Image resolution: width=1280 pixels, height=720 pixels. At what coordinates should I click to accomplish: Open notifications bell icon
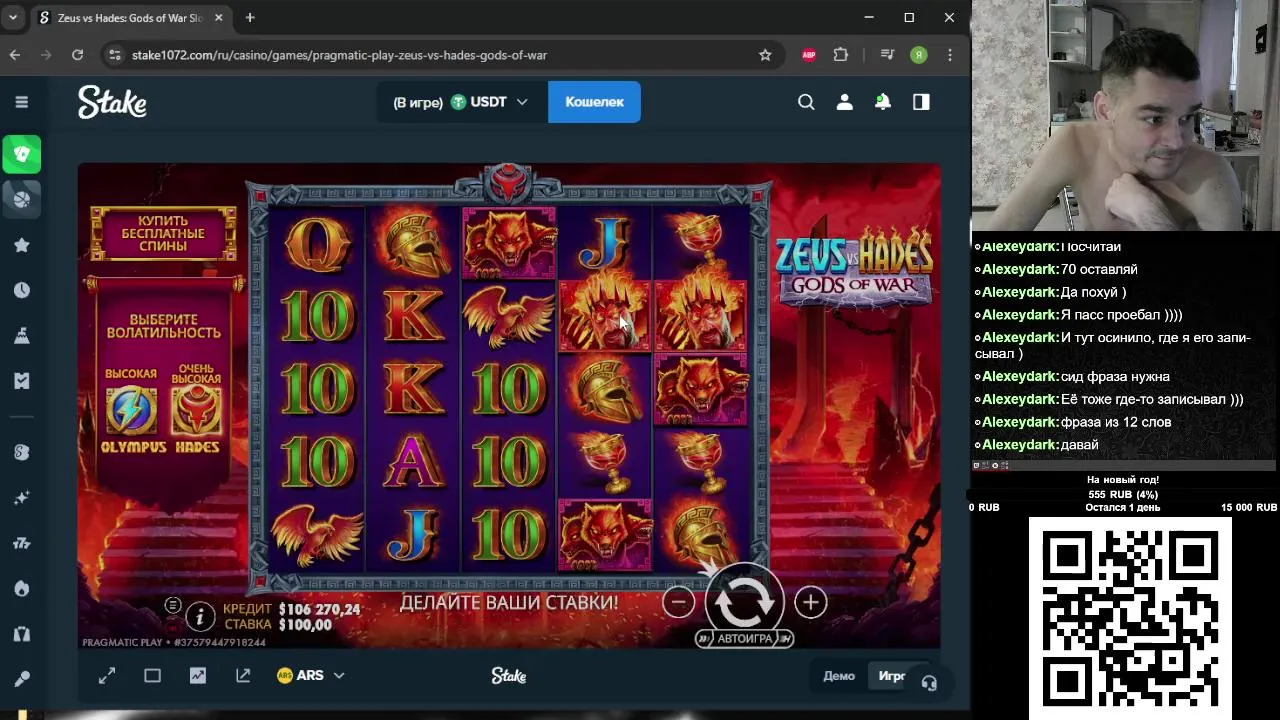[x=883, y=102]
